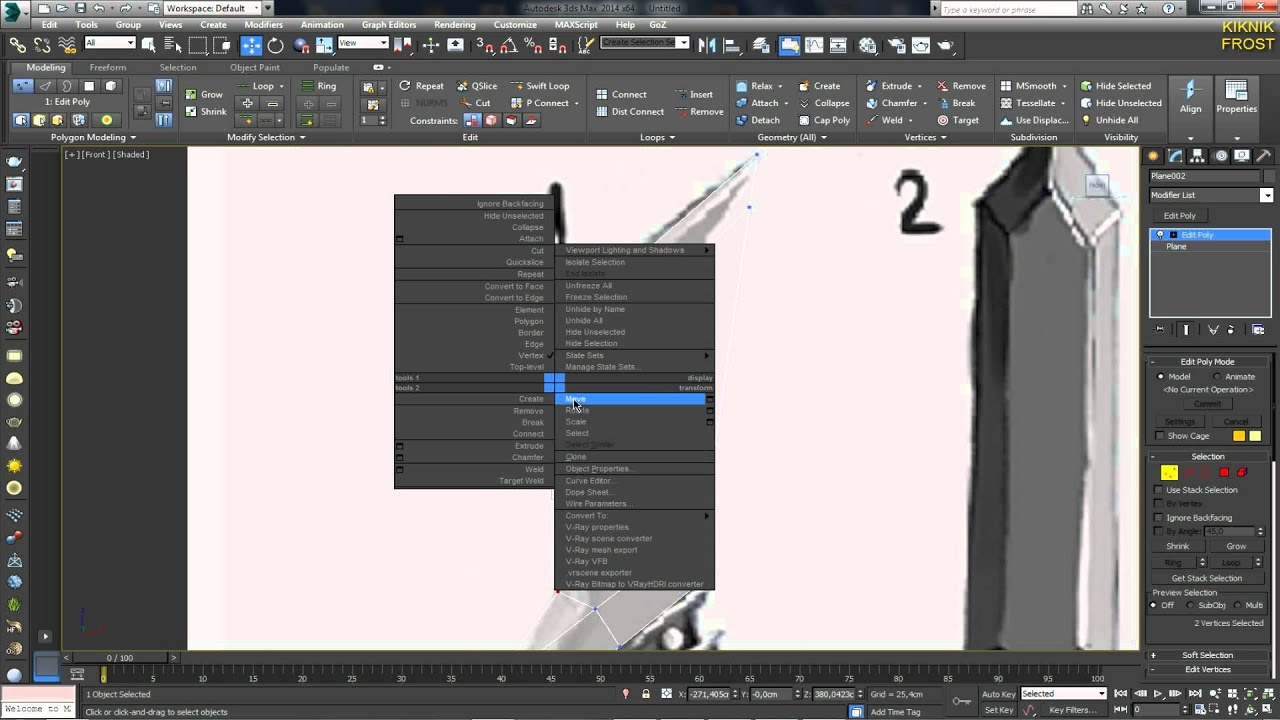Open the Hierarchy command panel tab
Screen dimensions: 1280x720
coord(1199,156)
